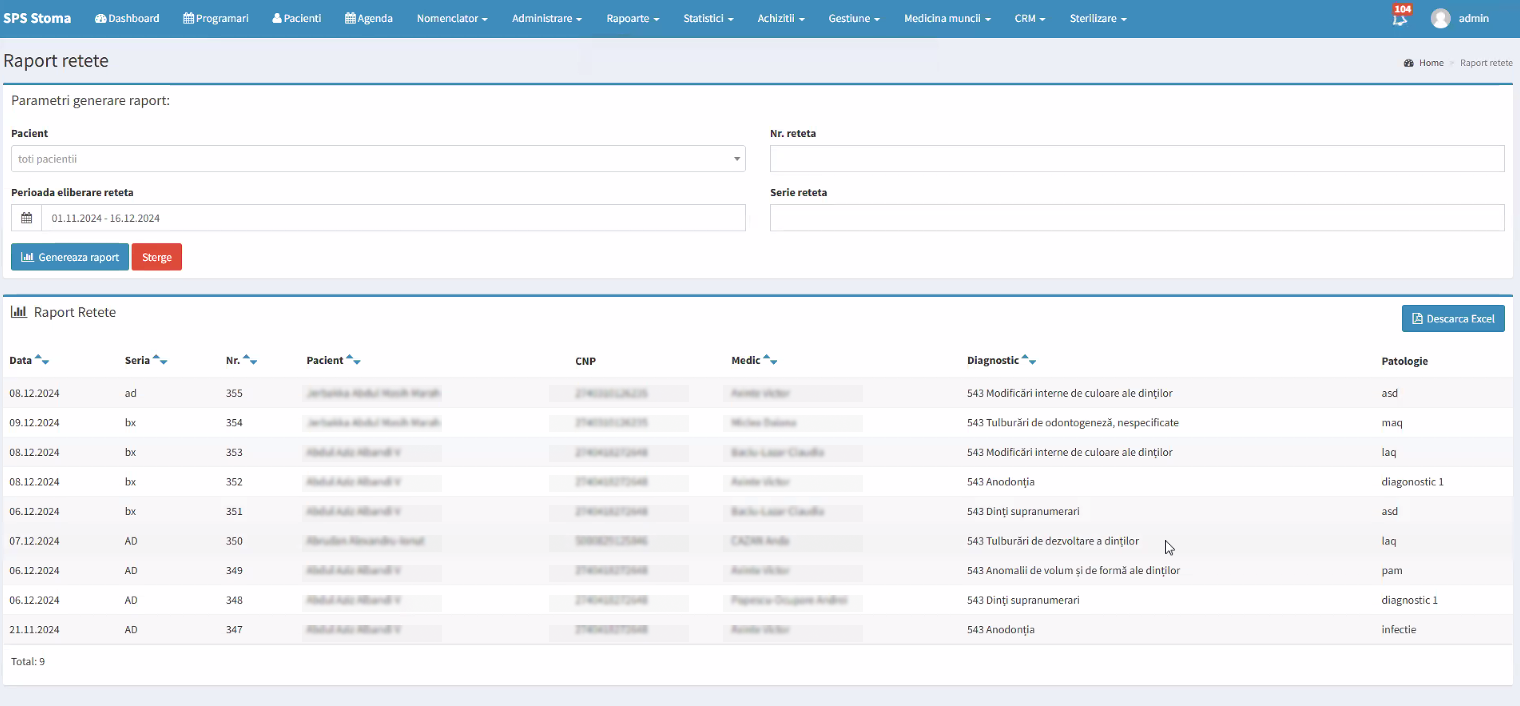Expand the Nomenclator dropdown menu
The image size is (1520, 706).
(x=452, y=17)
